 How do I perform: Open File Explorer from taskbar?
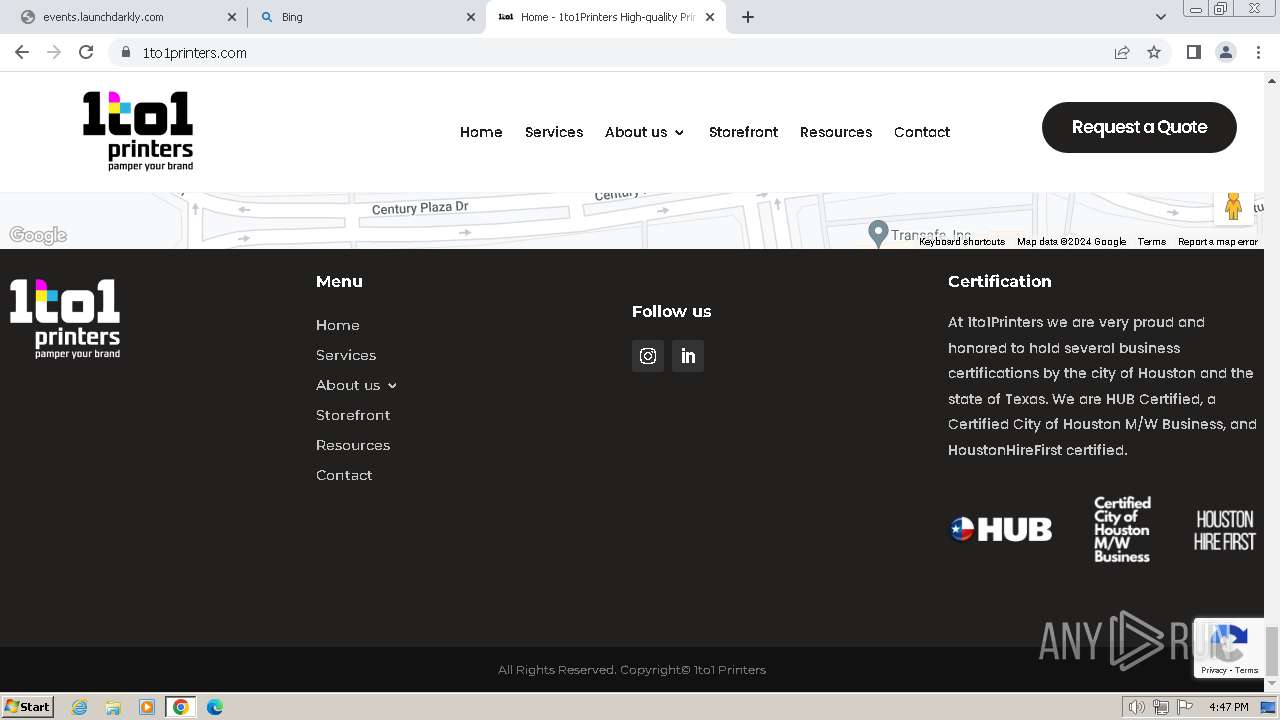(x=113, y=707)
